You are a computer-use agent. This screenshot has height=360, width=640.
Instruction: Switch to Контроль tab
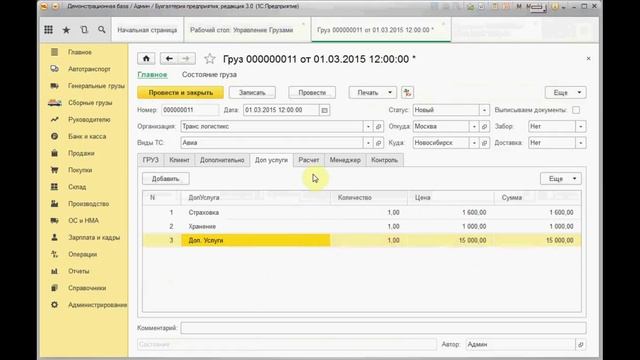pos(384,160)
